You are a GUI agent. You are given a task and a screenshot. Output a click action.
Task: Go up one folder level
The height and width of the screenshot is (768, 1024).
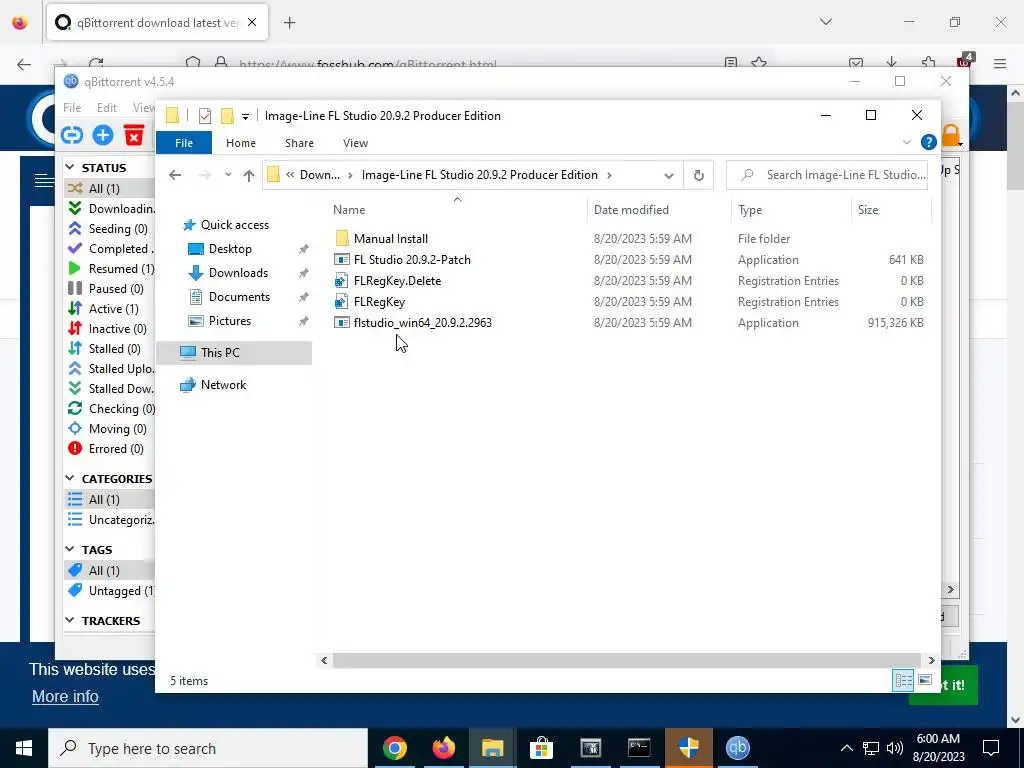[249, 175]
